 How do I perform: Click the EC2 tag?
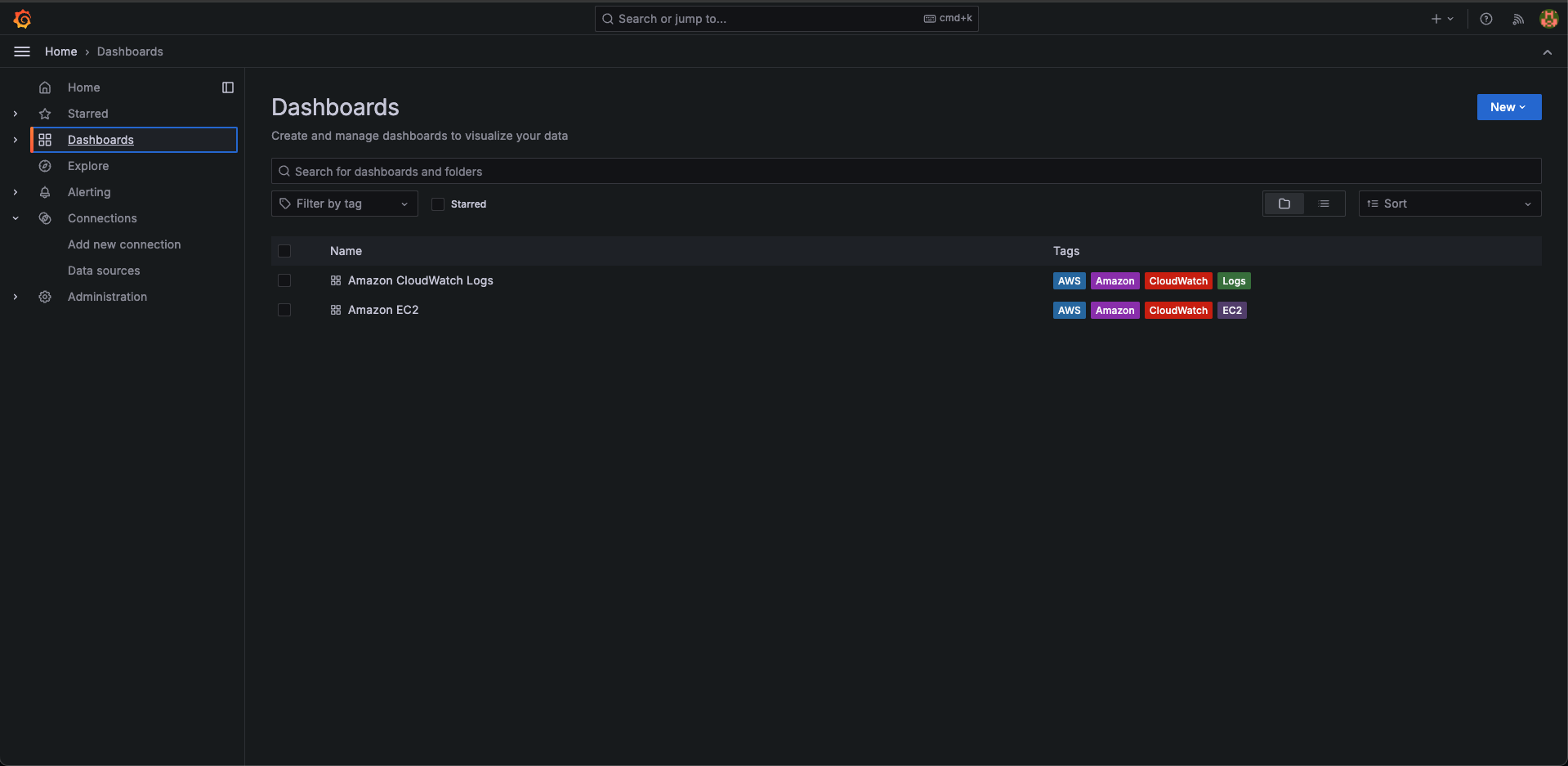click(1232, 311)
